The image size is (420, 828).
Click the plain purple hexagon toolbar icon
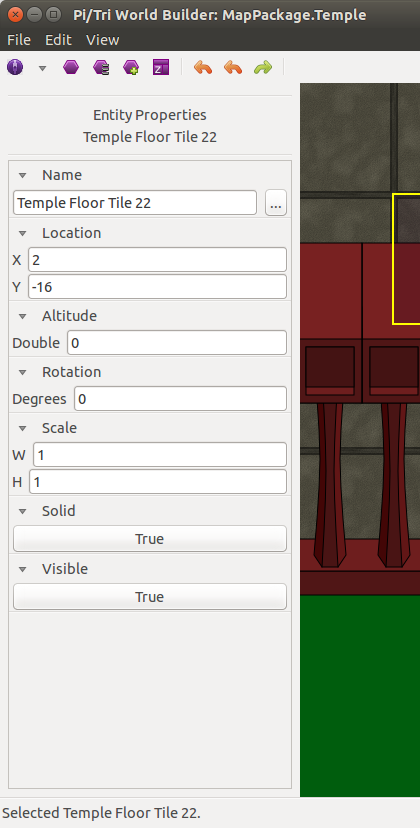coord(71,68)
